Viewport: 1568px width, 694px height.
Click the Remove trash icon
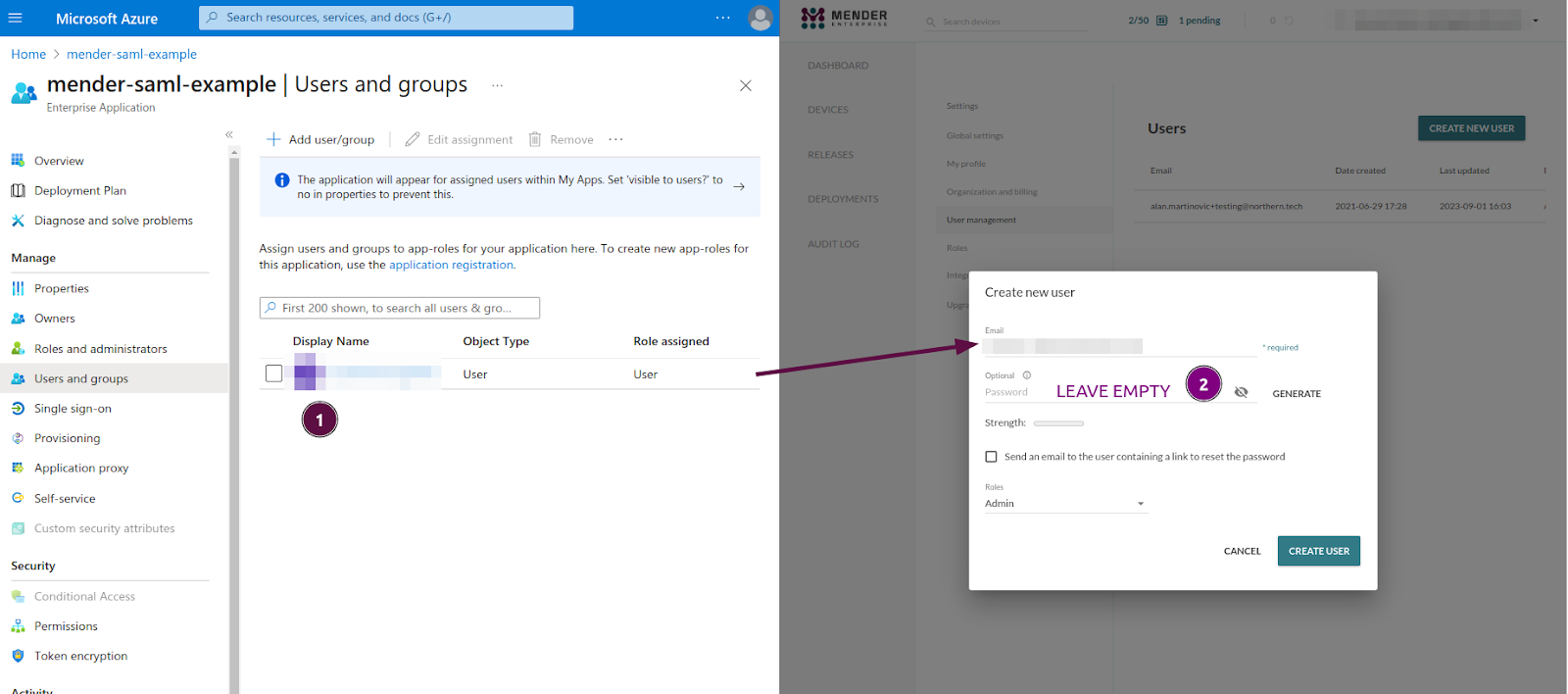pos(535,139)
